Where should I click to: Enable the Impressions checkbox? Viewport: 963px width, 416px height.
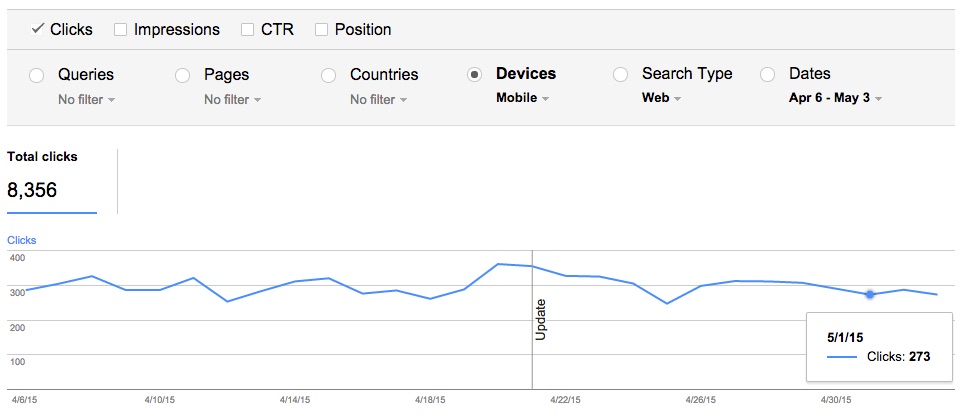120,29
